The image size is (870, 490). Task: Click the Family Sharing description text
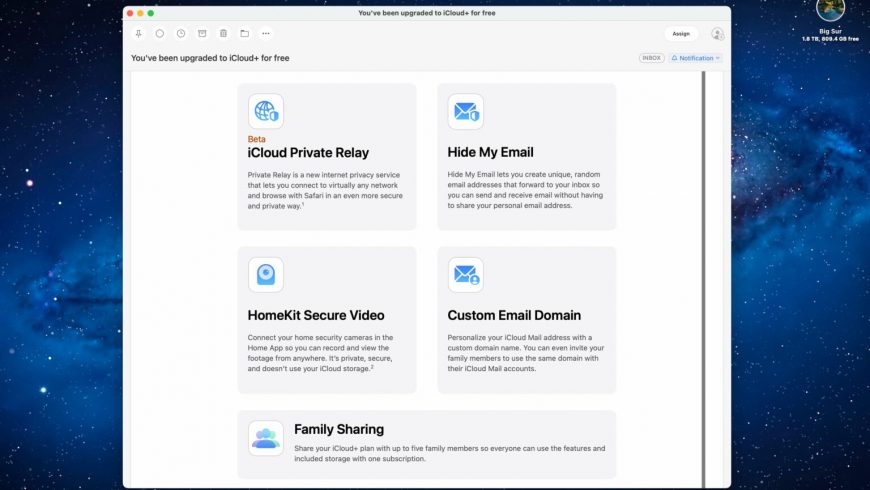[449, 453]
